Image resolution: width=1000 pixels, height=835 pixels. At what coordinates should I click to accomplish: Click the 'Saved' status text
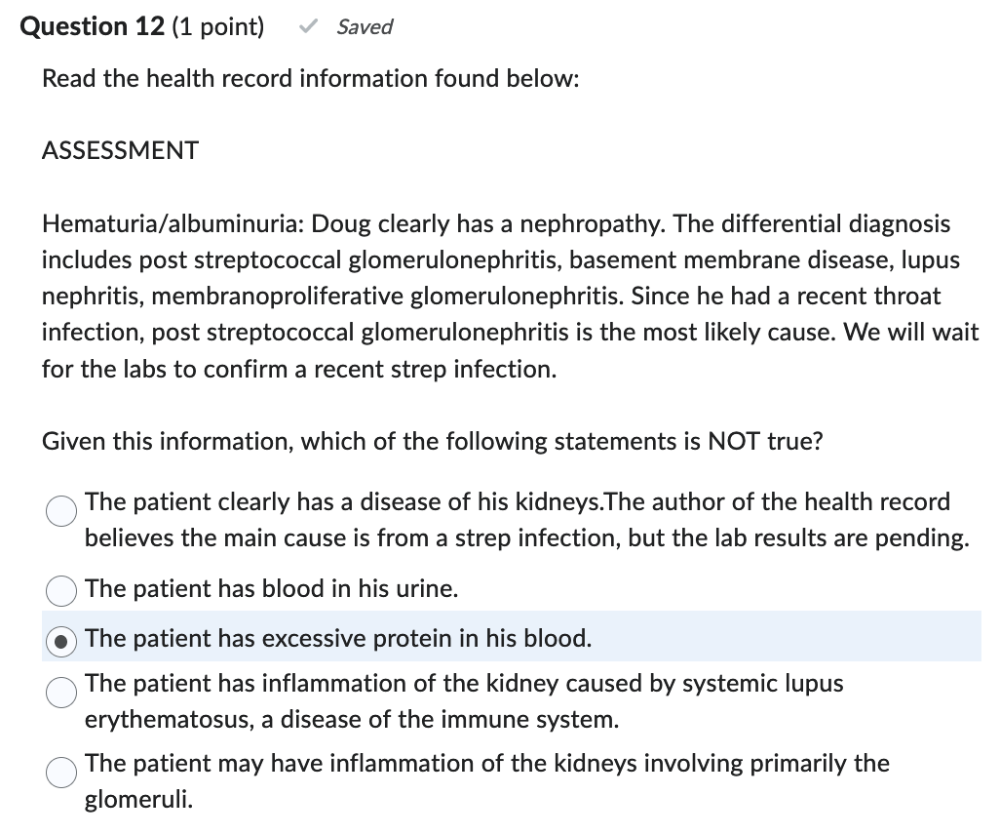coord(364,28)
